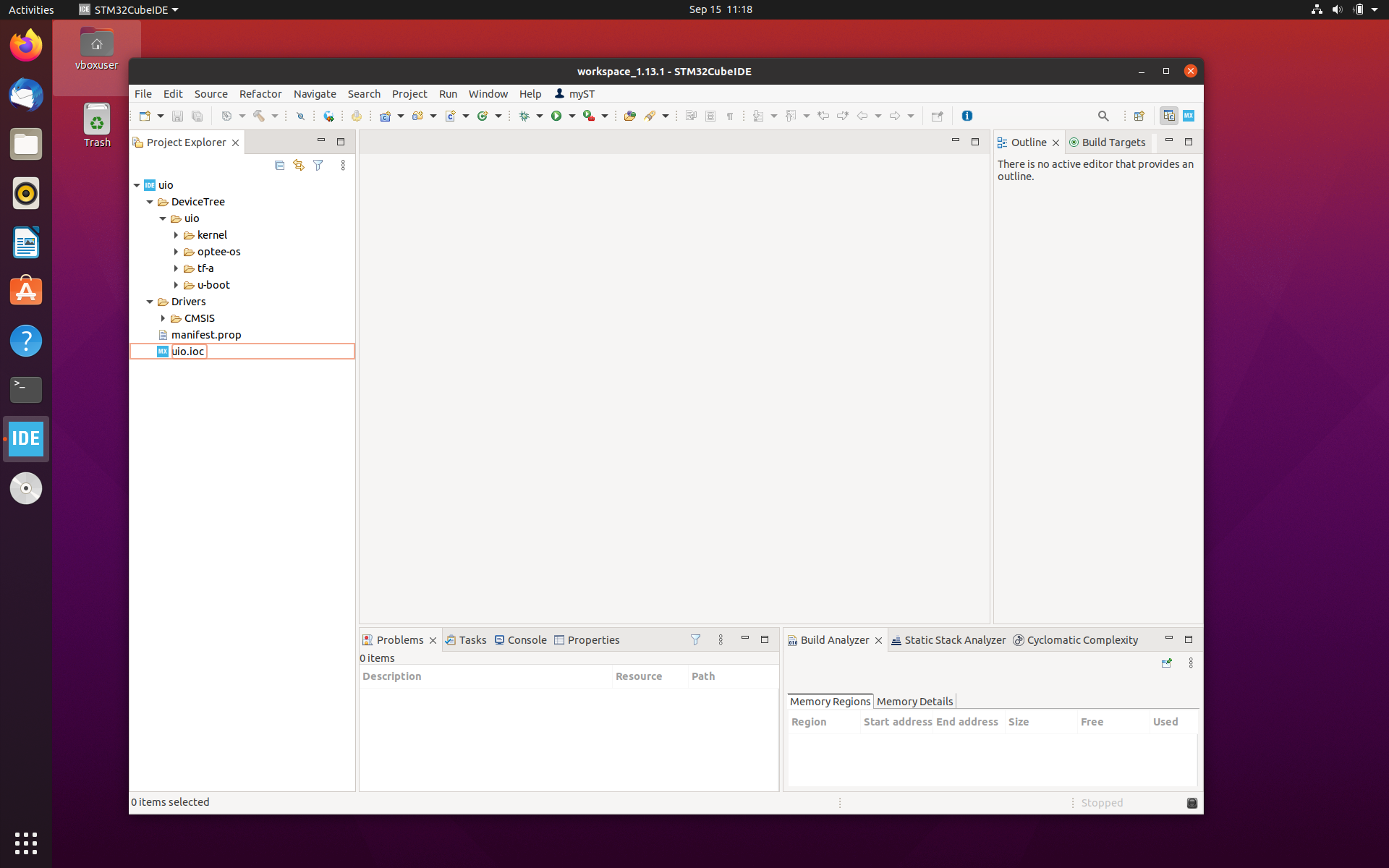Collapse the DeviceTree folder
This screenshot has height=868, width=1389.
coord(150,202)
